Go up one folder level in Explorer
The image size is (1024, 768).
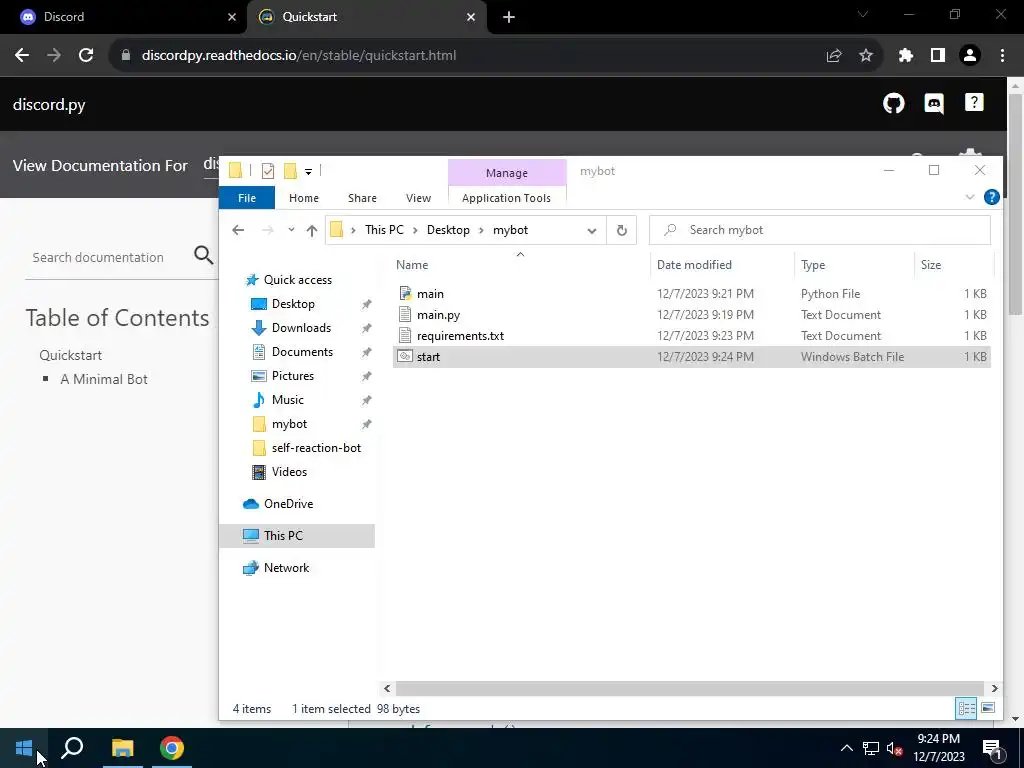pos(312,230)
